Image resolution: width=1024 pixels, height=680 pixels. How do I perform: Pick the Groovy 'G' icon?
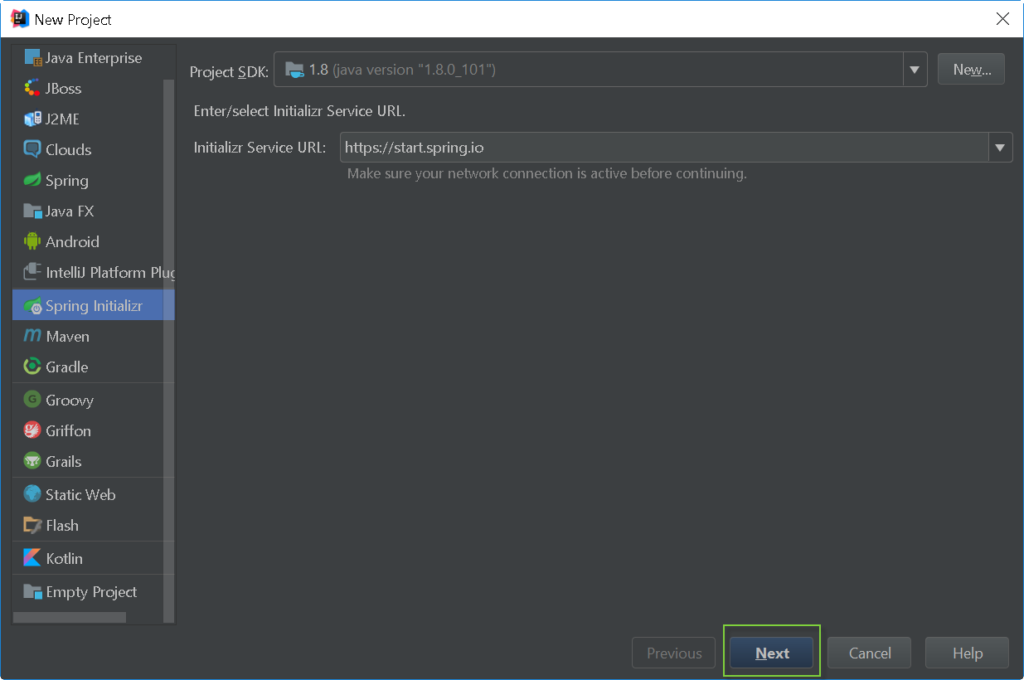pos(32,398)
